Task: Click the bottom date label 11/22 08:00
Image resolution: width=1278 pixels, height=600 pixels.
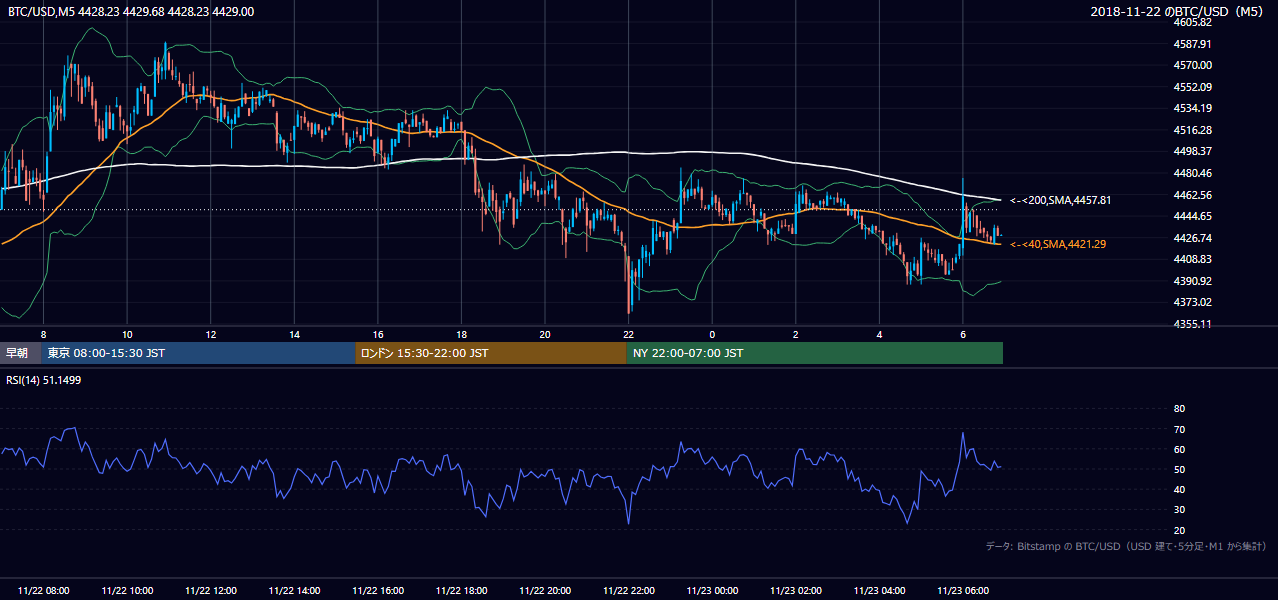Action: click(44, 591)
